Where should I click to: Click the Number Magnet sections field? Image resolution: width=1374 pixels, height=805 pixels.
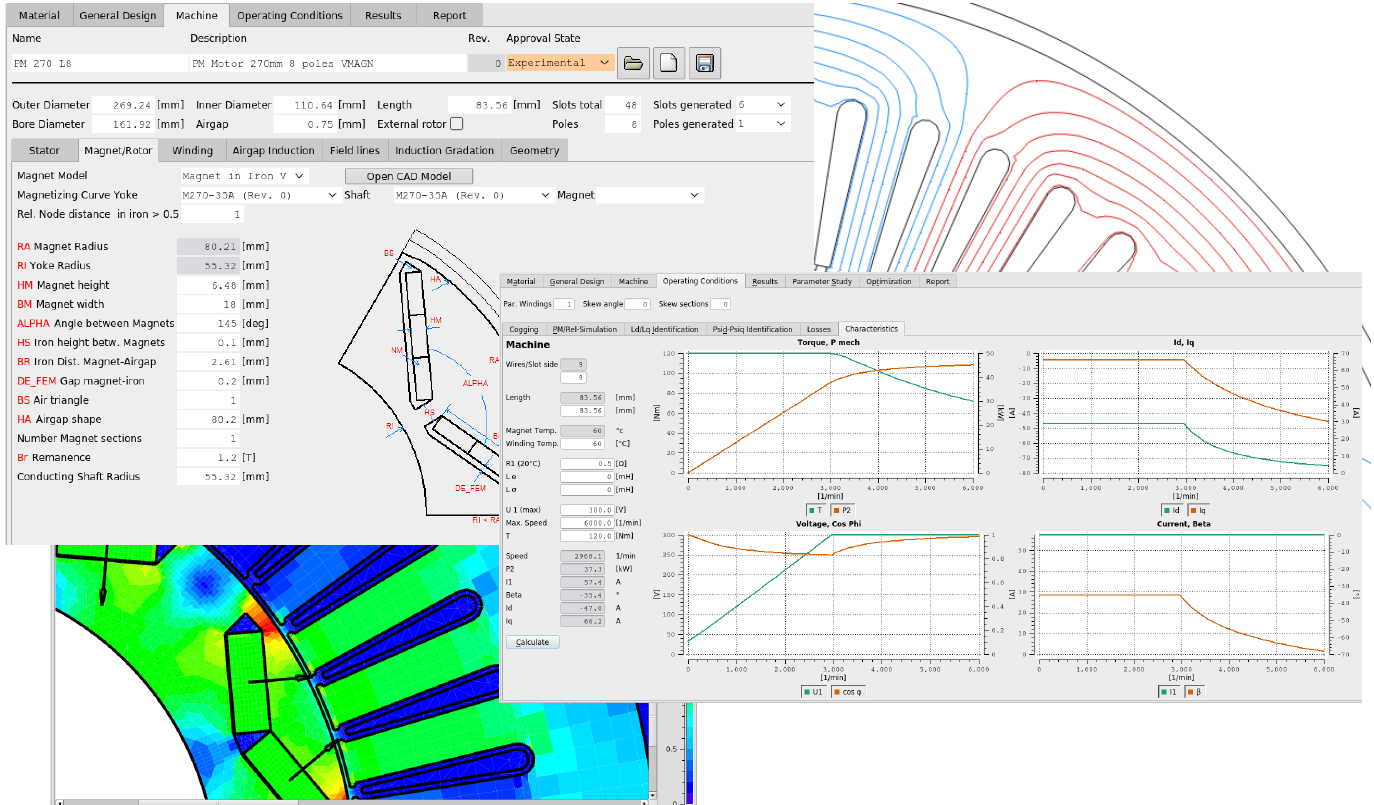209,438
